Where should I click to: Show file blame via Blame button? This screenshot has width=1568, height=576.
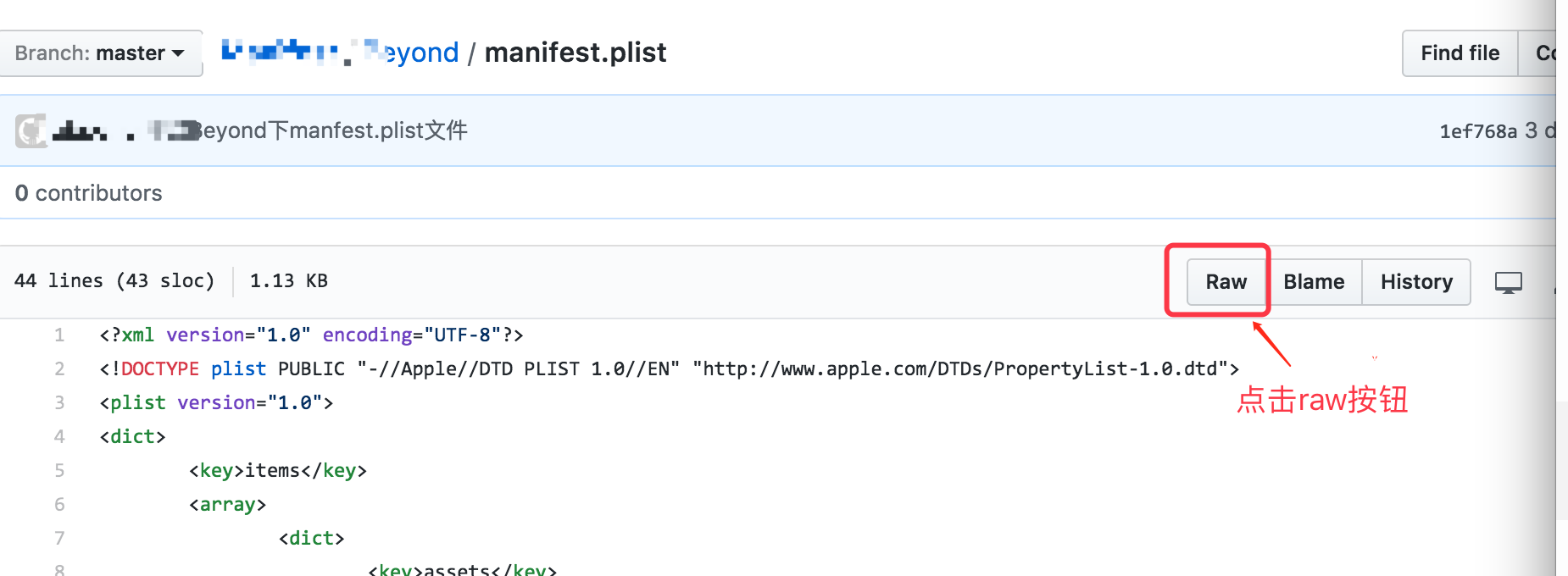click(1314, 282)
